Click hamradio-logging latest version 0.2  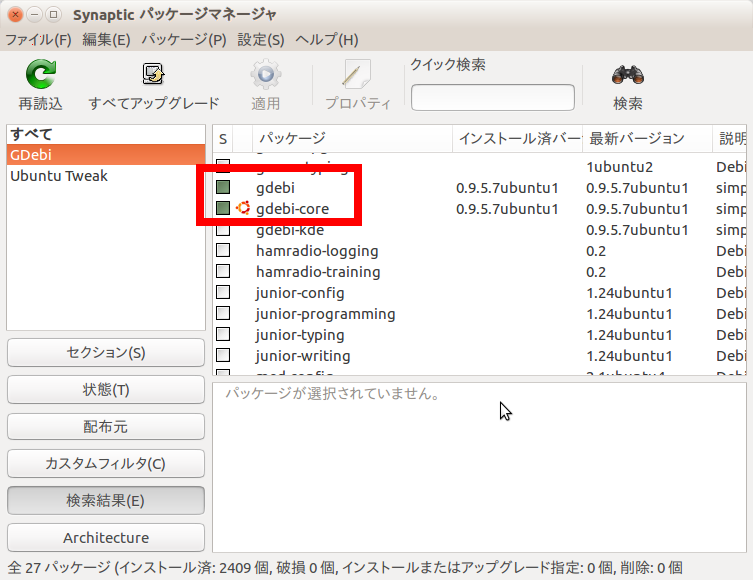click(596, 251)
